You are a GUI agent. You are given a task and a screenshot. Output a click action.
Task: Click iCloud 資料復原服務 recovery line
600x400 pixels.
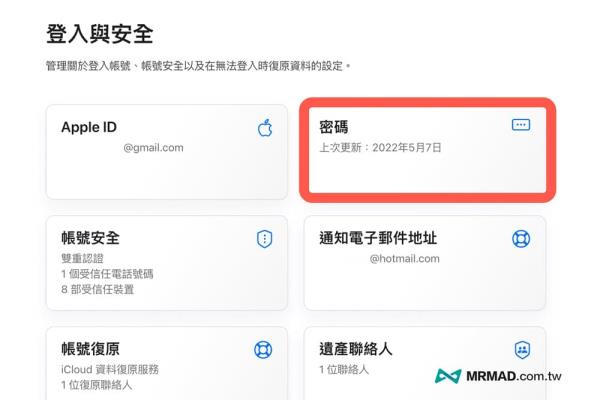110,369
